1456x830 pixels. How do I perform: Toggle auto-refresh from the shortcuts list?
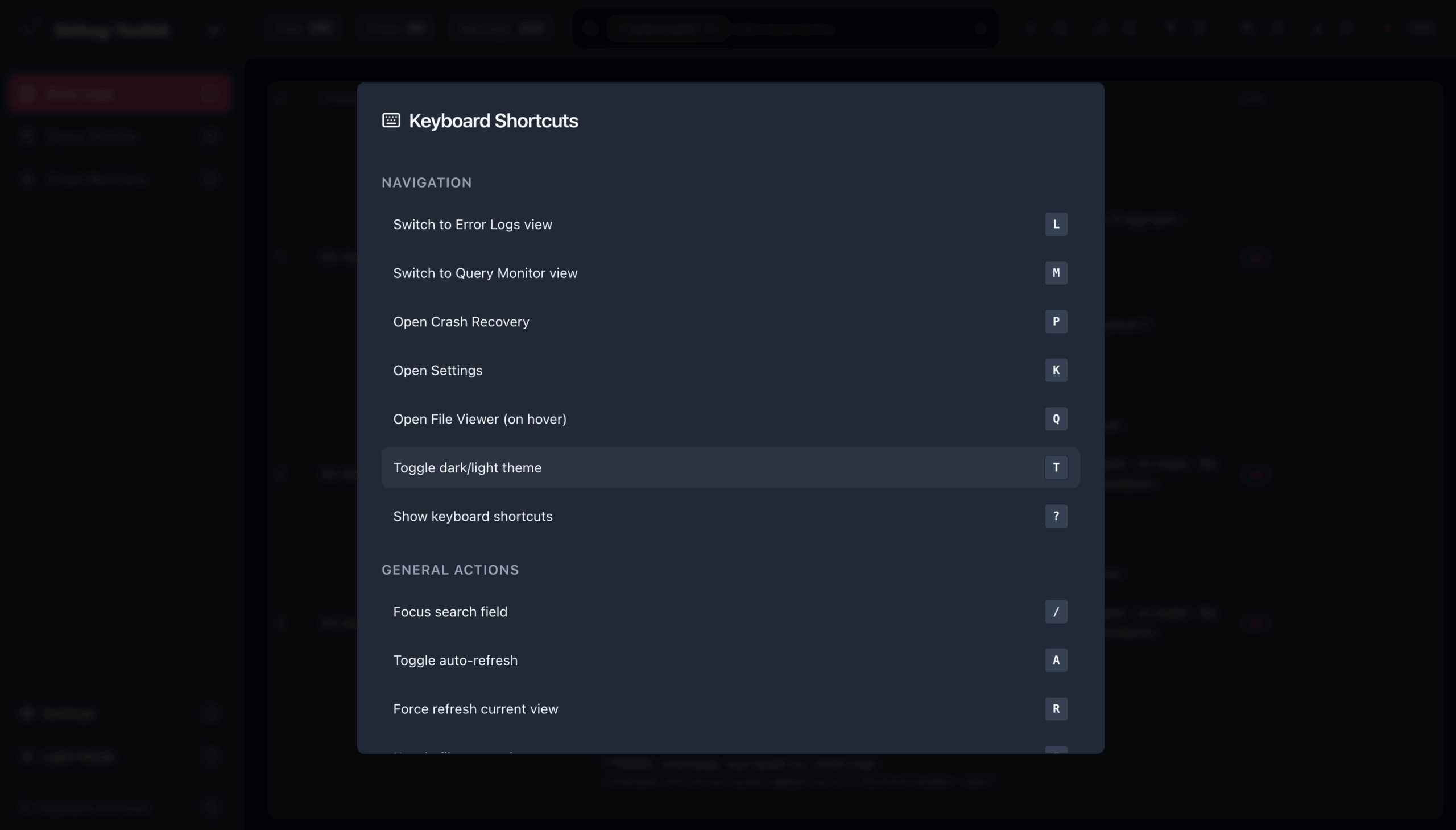coord(455,660)
